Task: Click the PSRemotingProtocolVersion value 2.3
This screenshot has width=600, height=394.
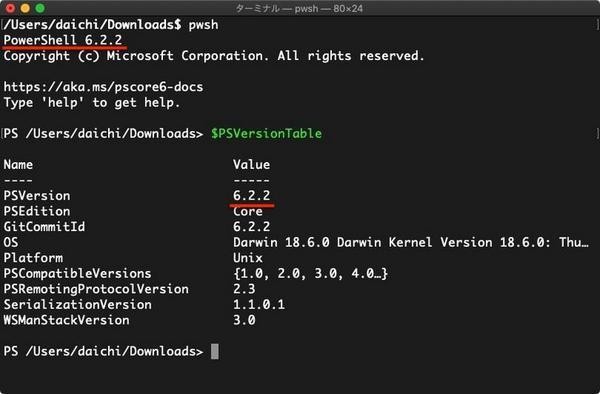Action: click(x=244, y=289)
